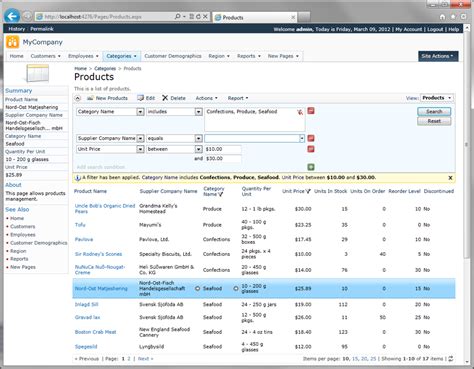The image size is (474, 369).
Task: Click the Add search condition field
Action: tap(101, 167)
